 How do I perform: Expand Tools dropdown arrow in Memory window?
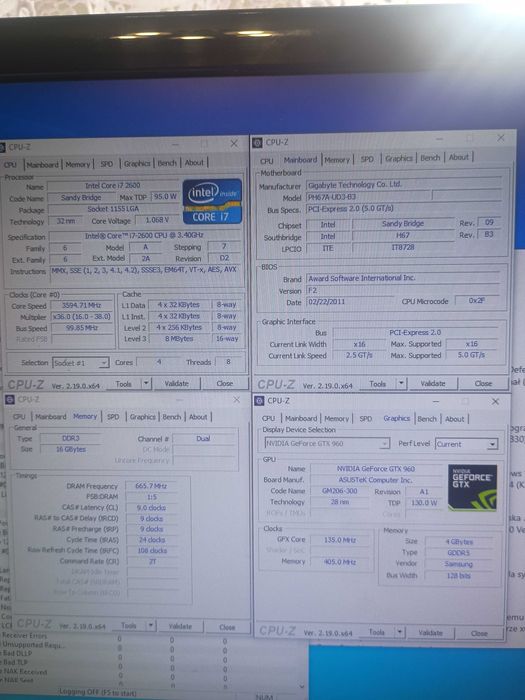click(151, 625)
